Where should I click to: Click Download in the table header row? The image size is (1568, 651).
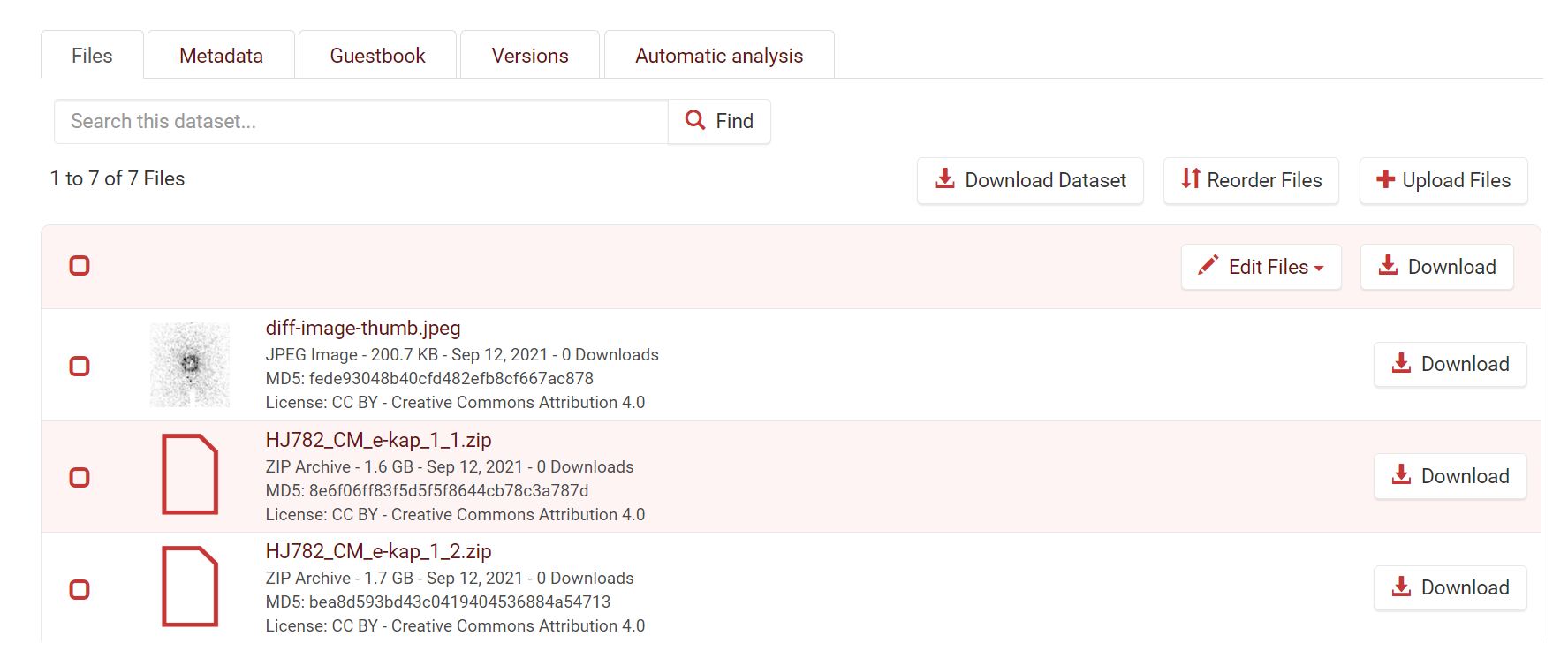(x=1437, y=267)
